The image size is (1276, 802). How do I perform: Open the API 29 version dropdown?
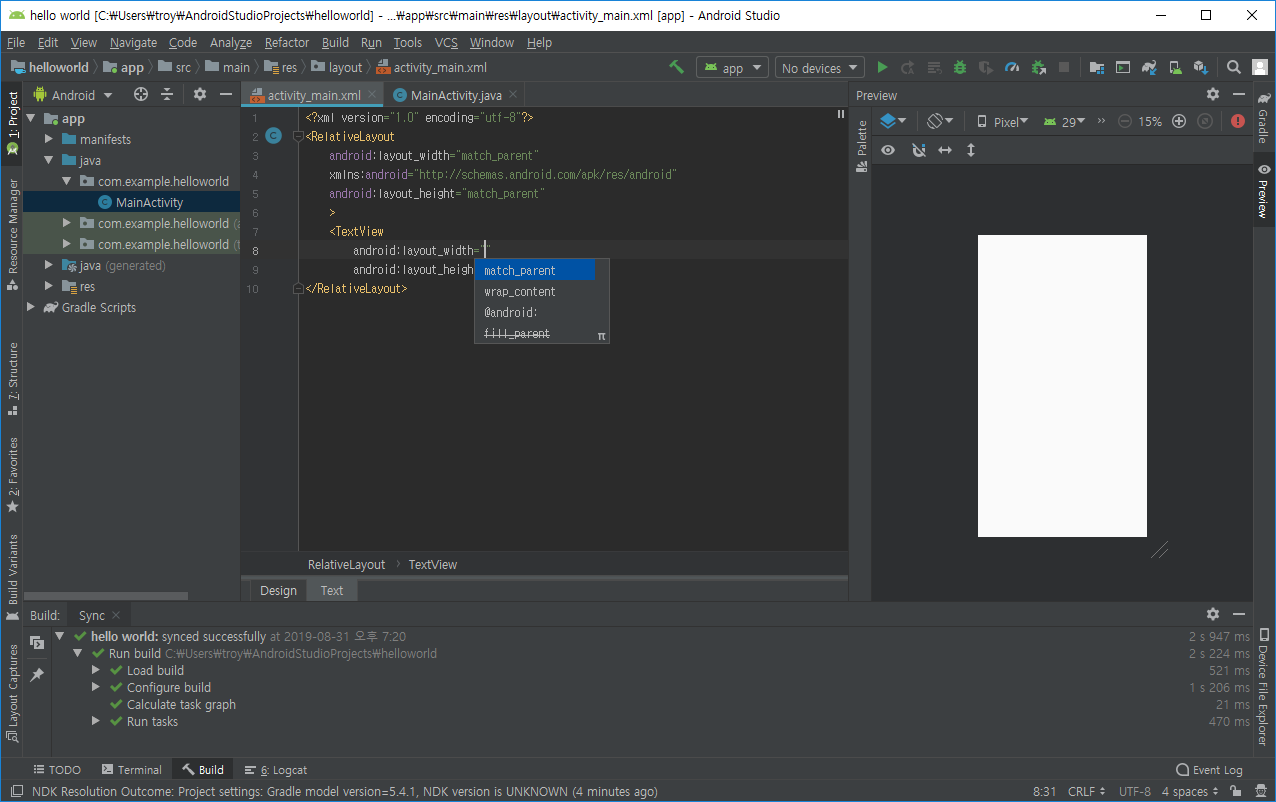tap(1064, 122)
